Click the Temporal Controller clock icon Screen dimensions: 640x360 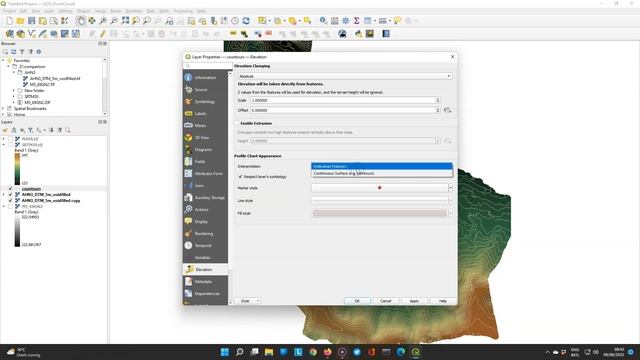[235, 21]
